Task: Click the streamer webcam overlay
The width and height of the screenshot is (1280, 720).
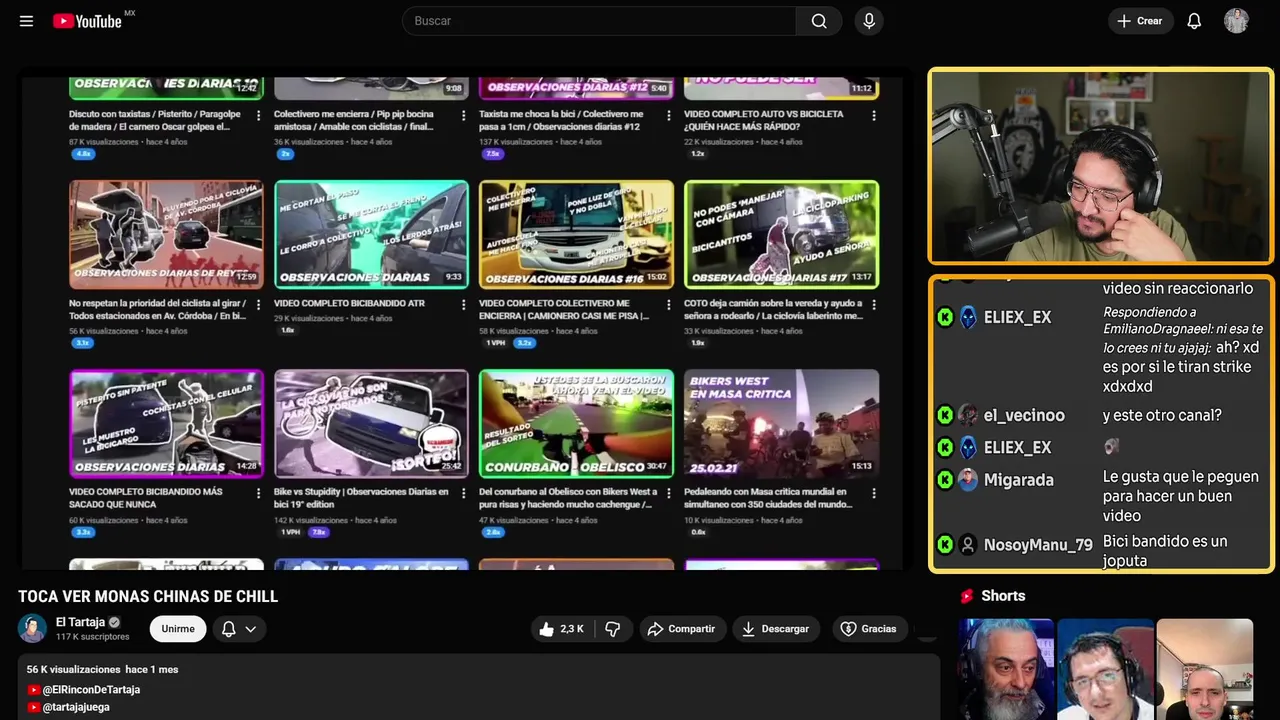Action: (x=1101, y=166)
